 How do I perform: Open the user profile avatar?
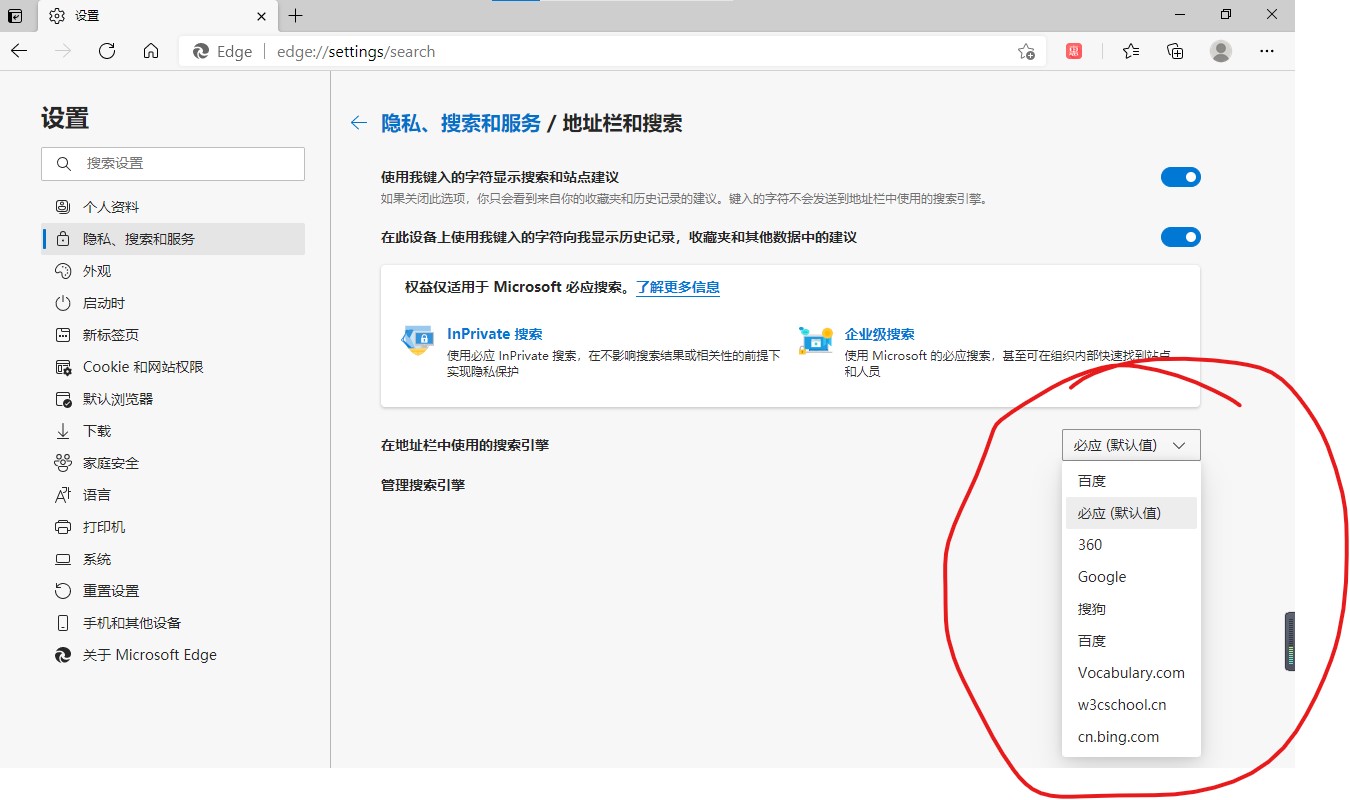coord(1220,51)
